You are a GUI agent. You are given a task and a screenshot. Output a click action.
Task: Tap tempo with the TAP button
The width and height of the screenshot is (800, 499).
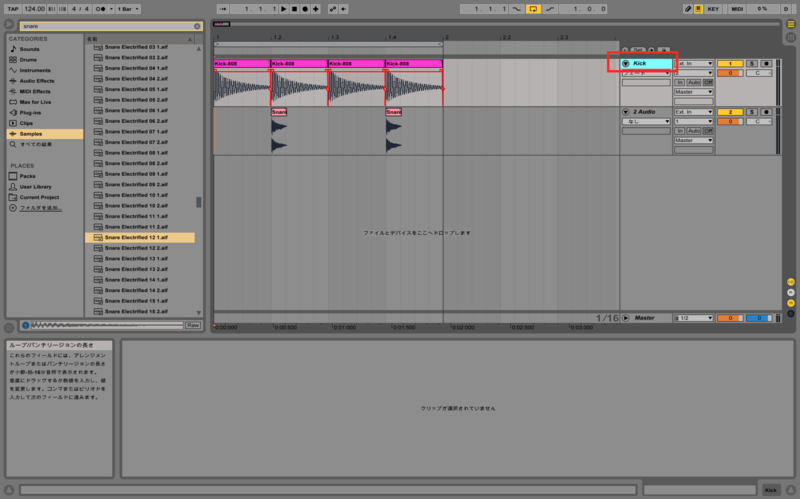13,9
